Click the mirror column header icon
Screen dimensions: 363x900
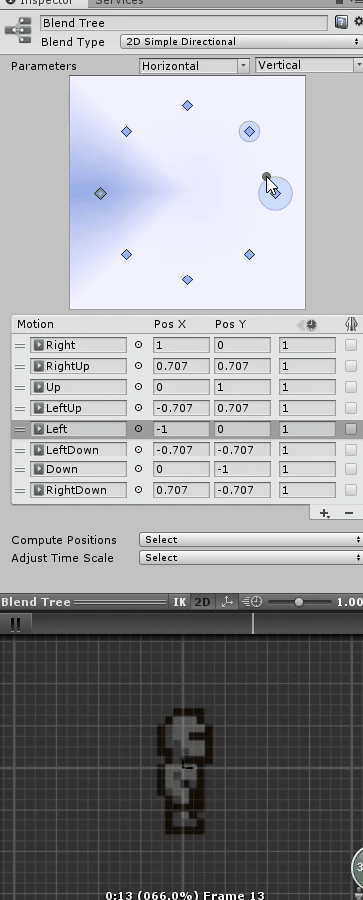pyautogui.click(x=351, y=324)
